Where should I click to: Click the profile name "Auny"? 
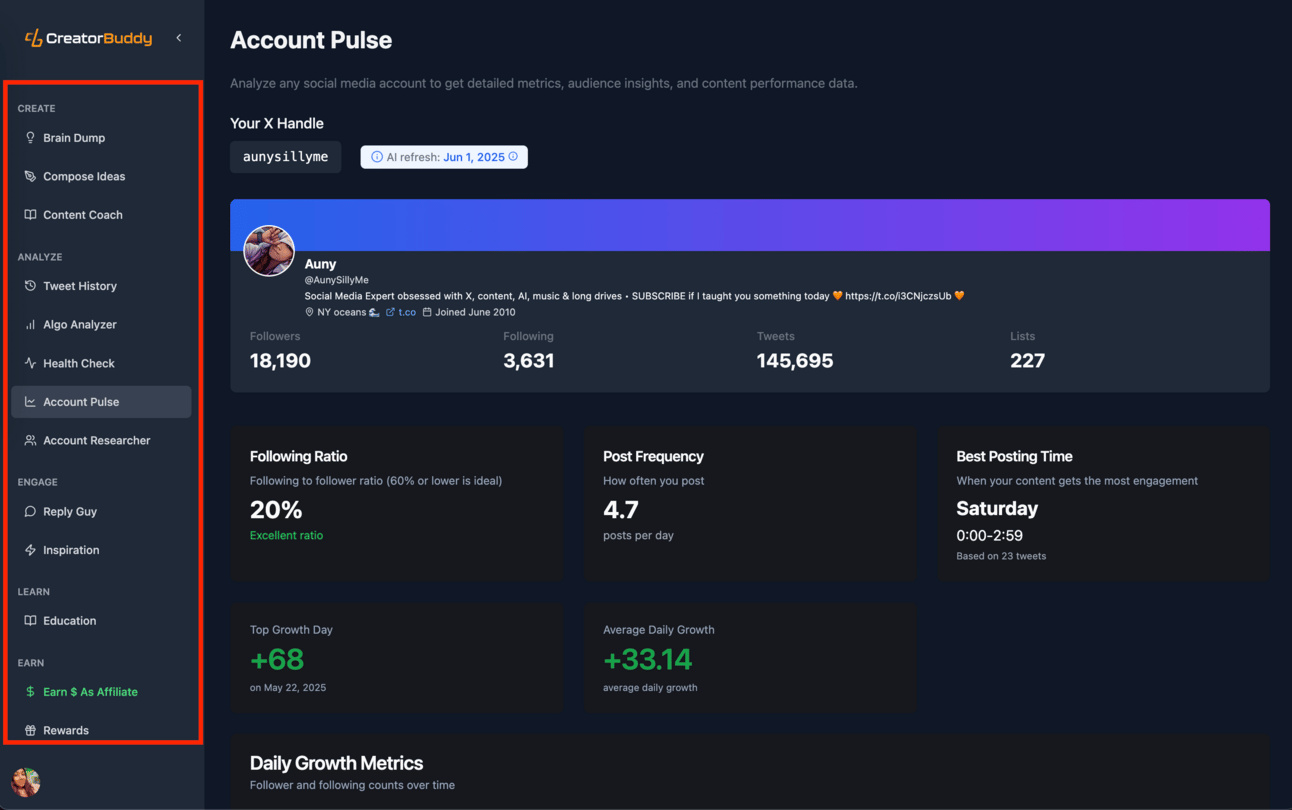320,264
